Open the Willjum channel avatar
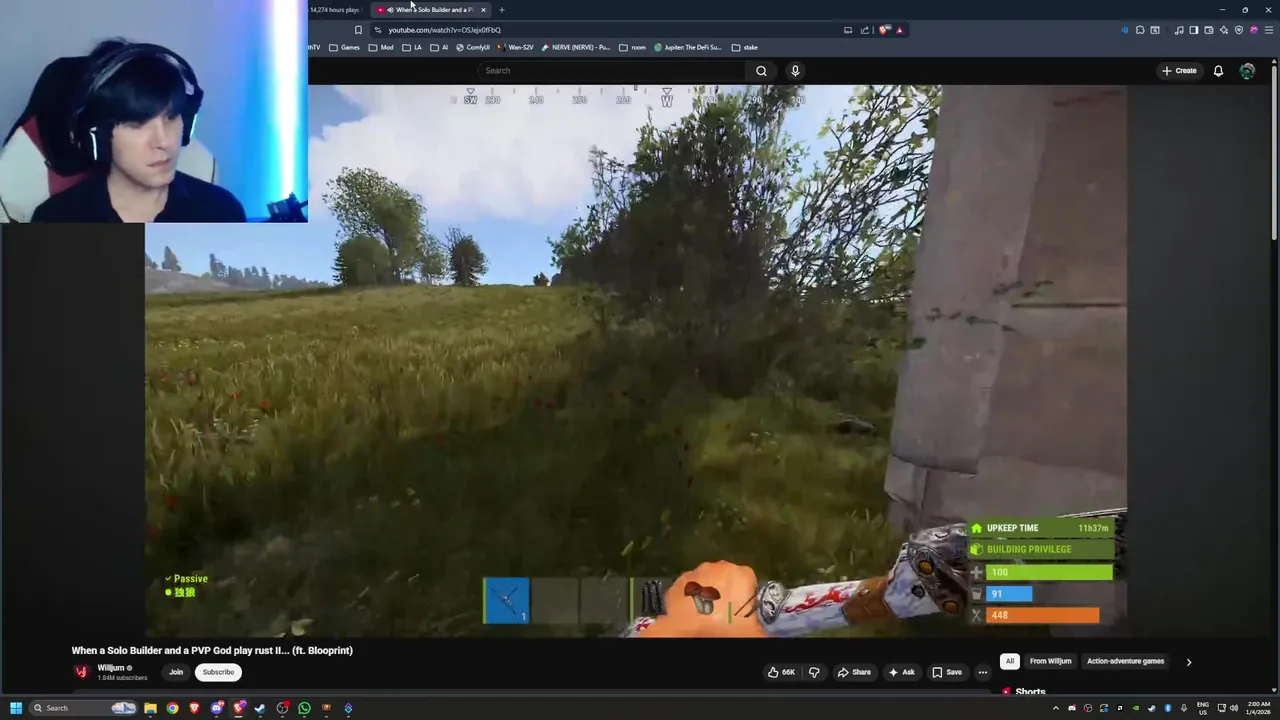Screen dimensions: 1280x720 (82, 672)
